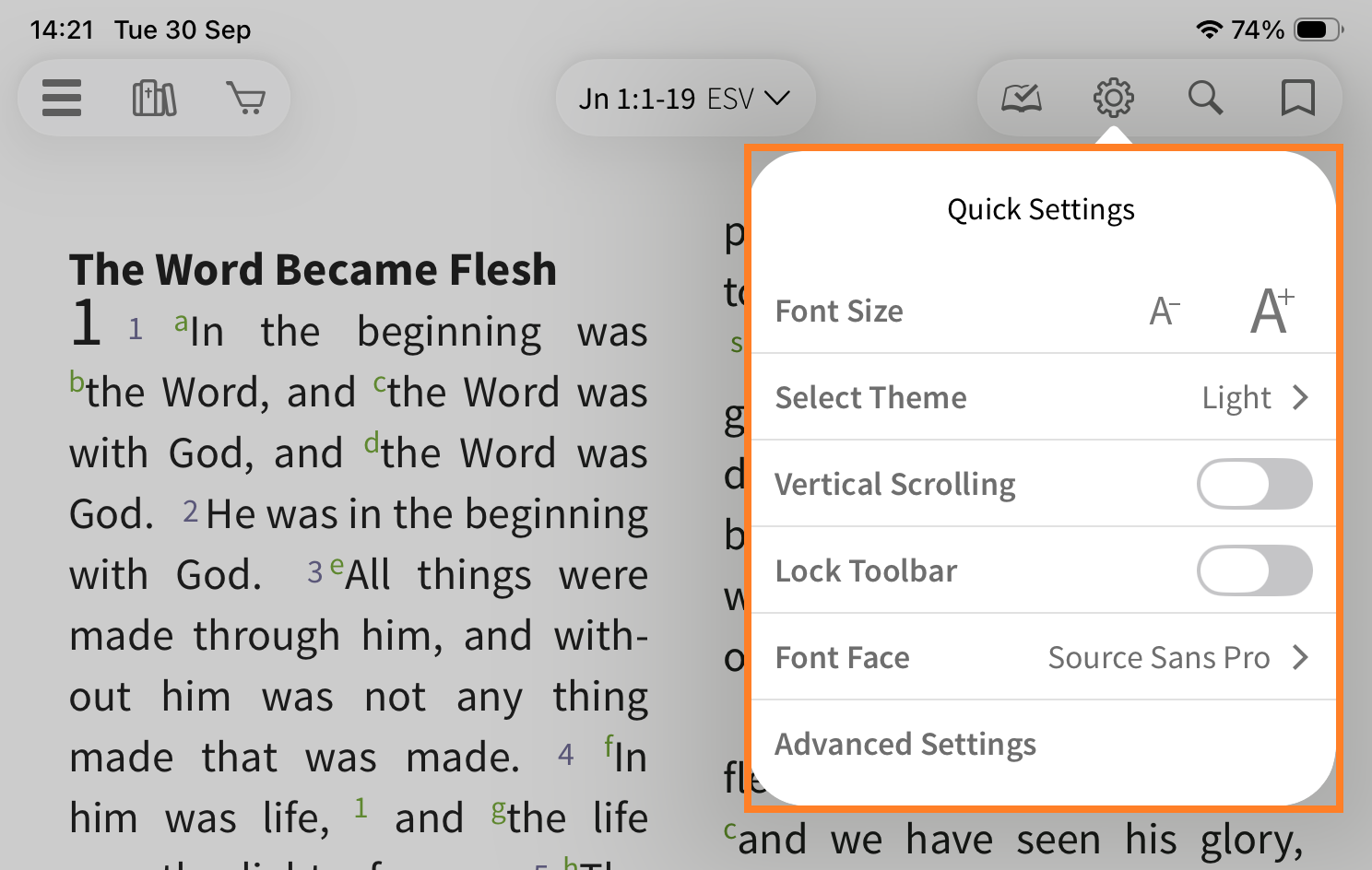The image size is (1372, 870).
Task: Tap verse number 2 before 'He was'
Action: click(191, 511)
